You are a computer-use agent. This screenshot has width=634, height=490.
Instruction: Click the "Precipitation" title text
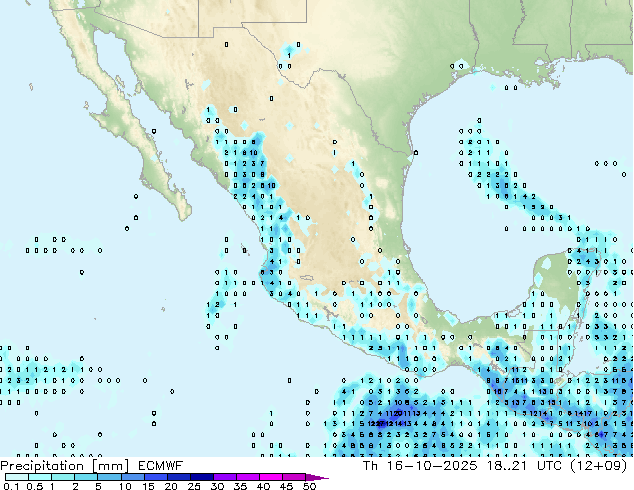pos(42,466)
